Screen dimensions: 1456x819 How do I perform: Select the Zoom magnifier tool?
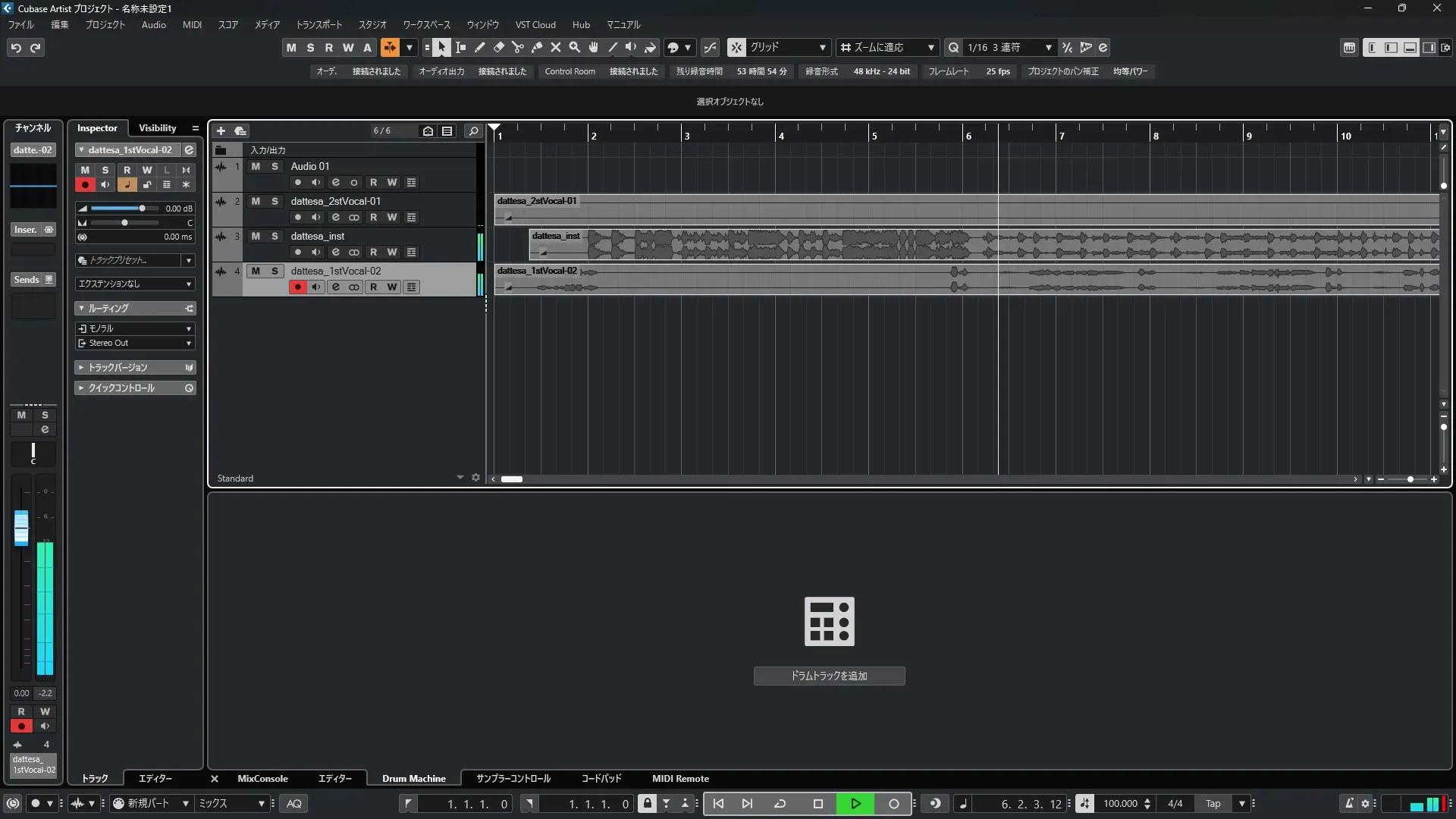tap(575, 48)
